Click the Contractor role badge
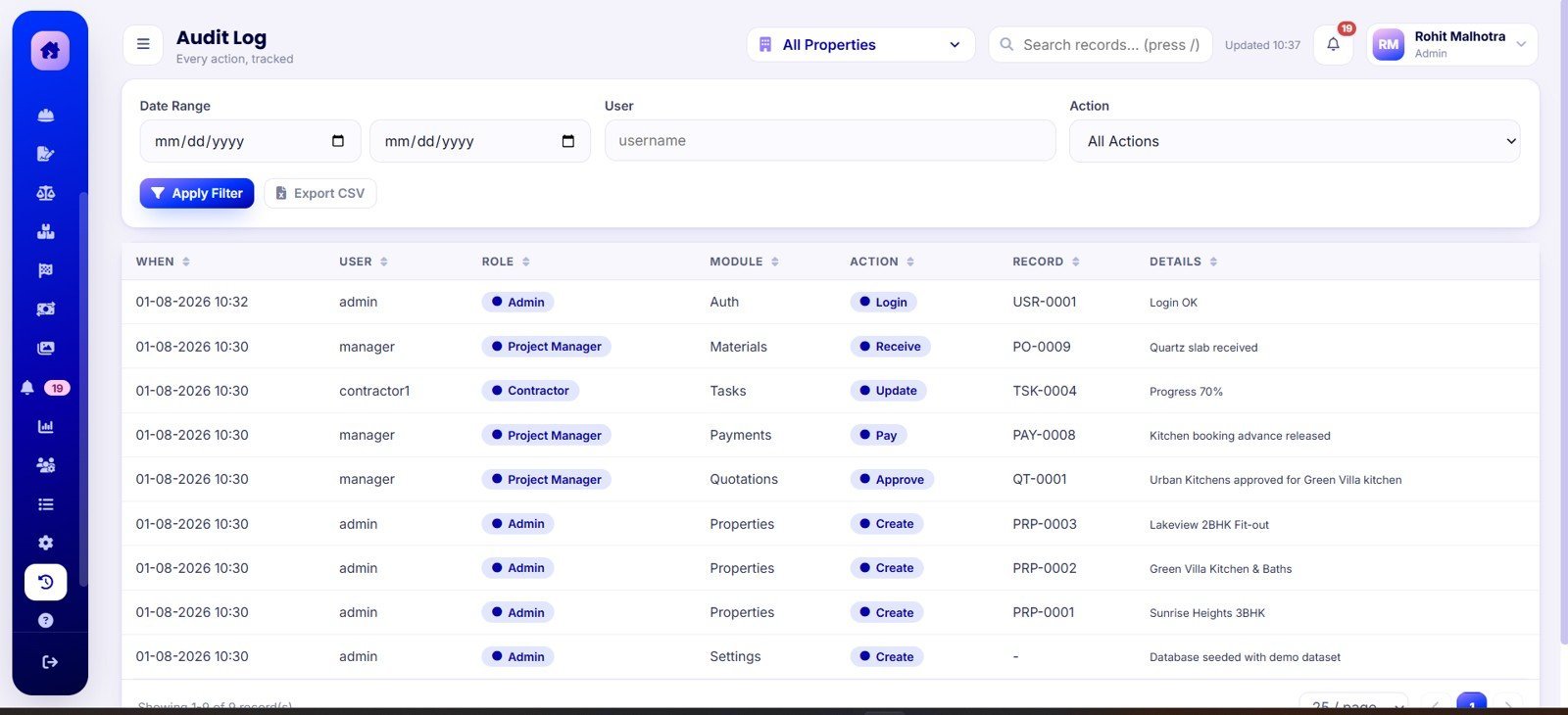The image size is (1568, 715). [530, 391]
